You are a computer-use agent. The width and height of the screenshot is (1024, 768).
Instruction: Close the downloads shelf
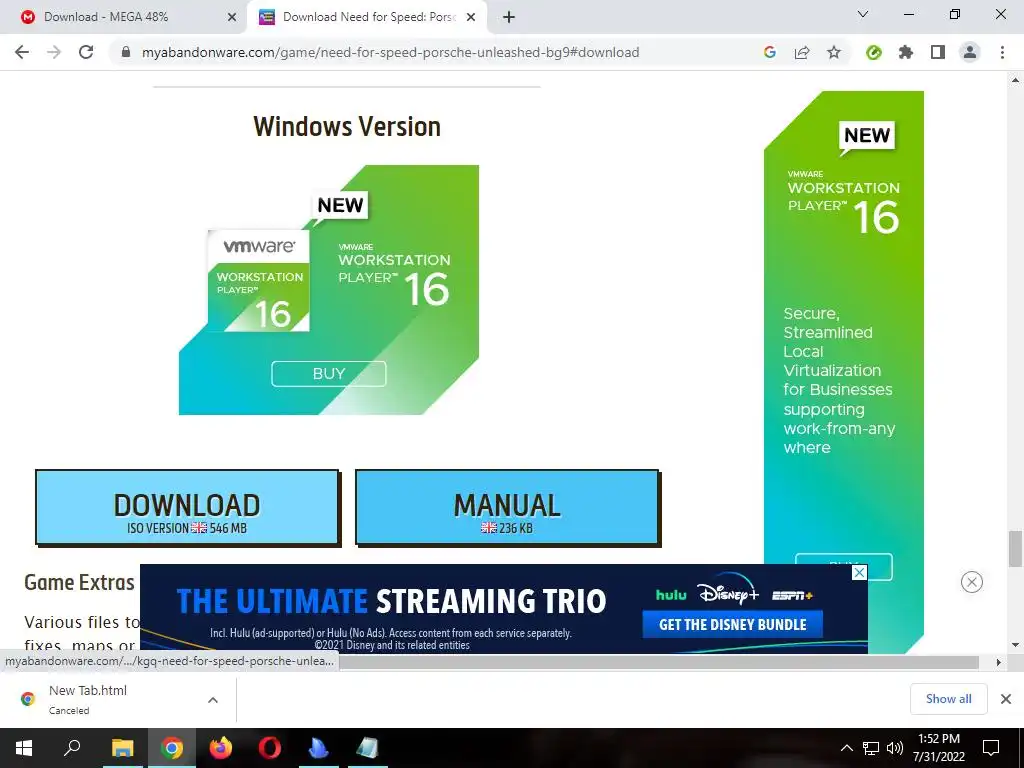[x=1006, y=699]
